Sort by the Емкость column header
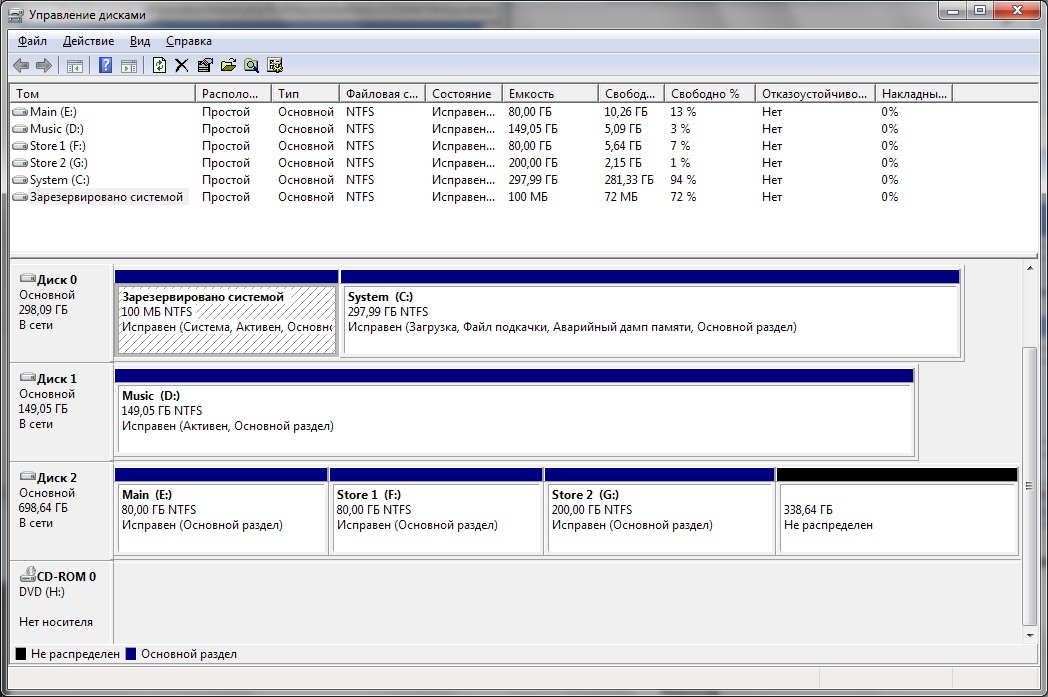 pyautogui.click(x=548, y=93)
